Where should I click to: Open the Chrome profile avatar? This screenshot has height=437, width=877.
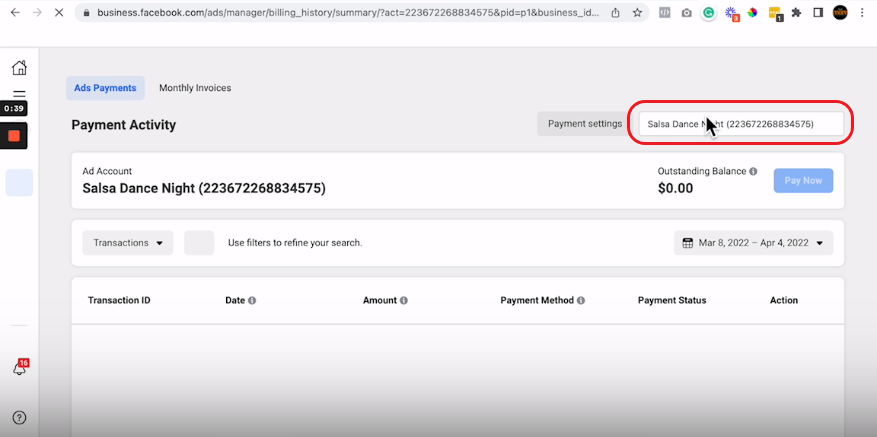click(x=840, y=12)
